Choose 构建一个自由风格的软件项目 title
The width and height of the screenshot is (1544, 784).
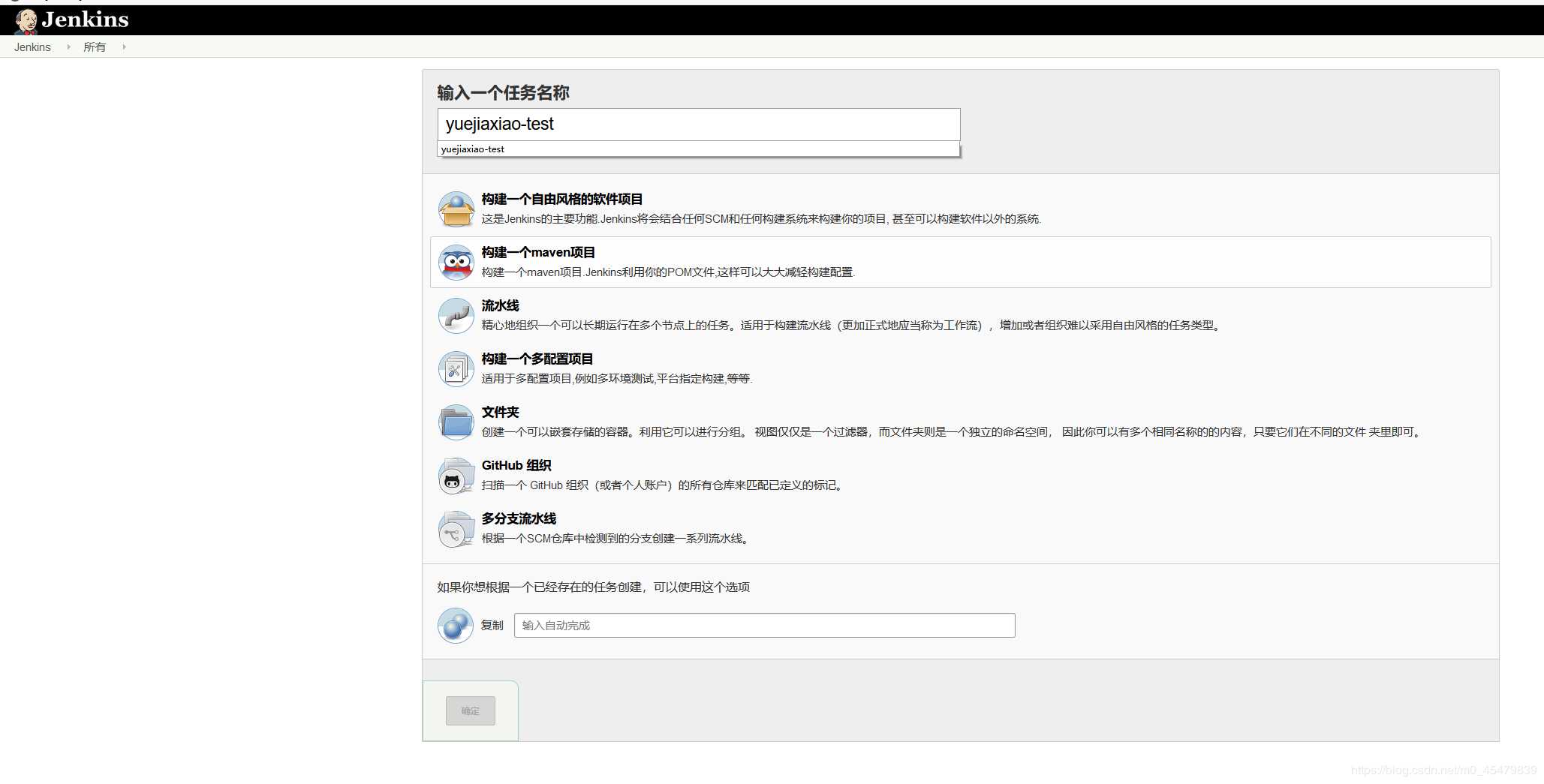tap(561, 199)
